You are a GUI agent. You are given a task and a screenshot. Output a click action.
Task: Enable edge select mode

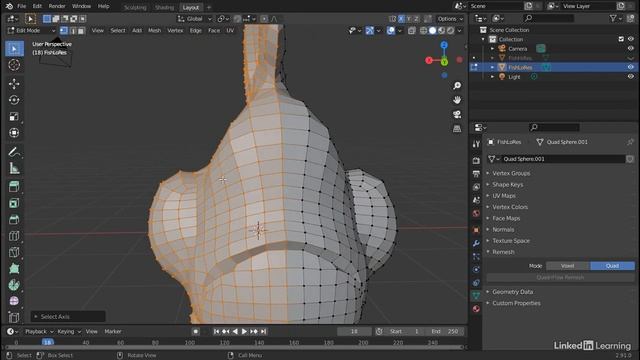(x=73, y=31)
